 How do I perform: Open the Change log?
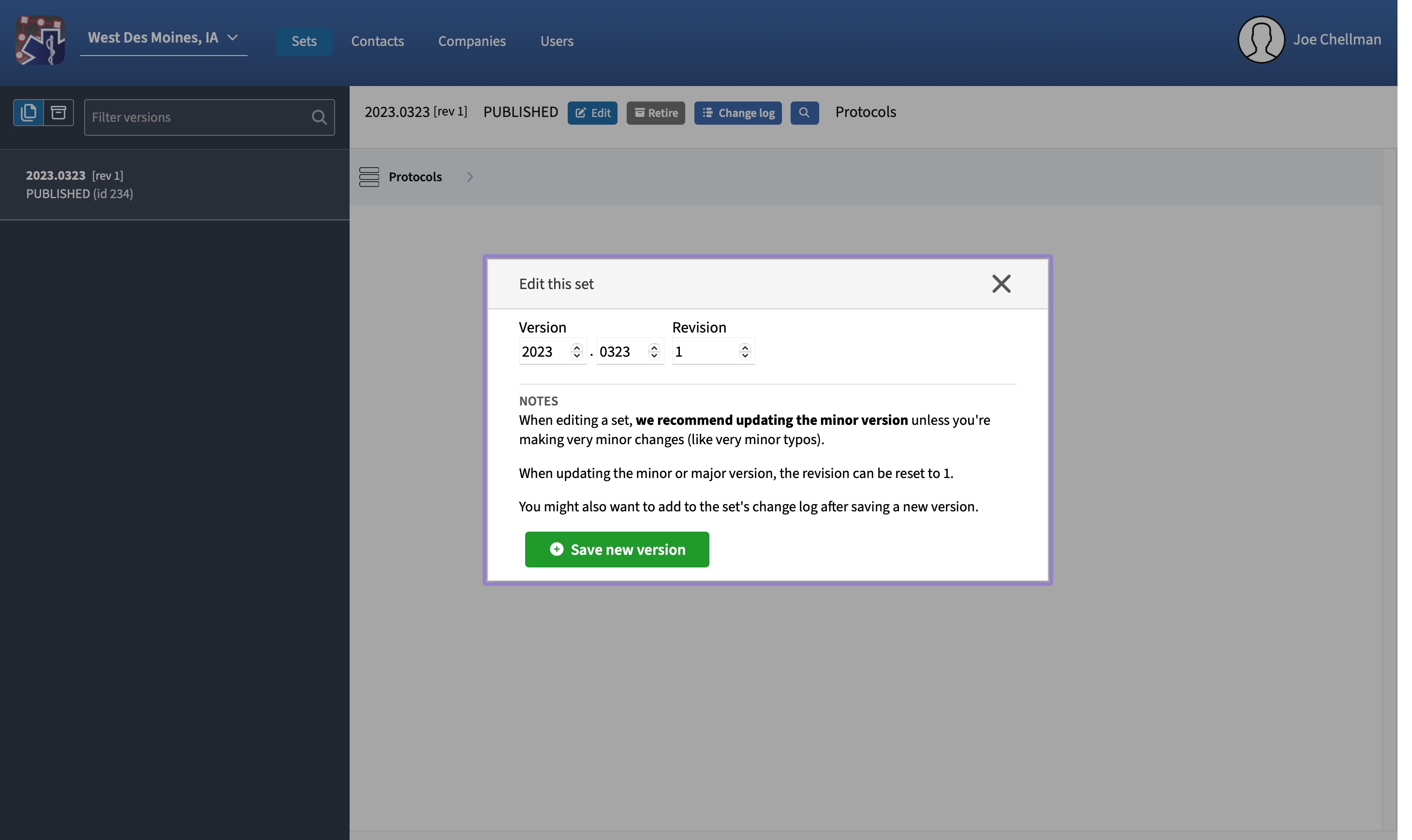(x=737, y=113)
